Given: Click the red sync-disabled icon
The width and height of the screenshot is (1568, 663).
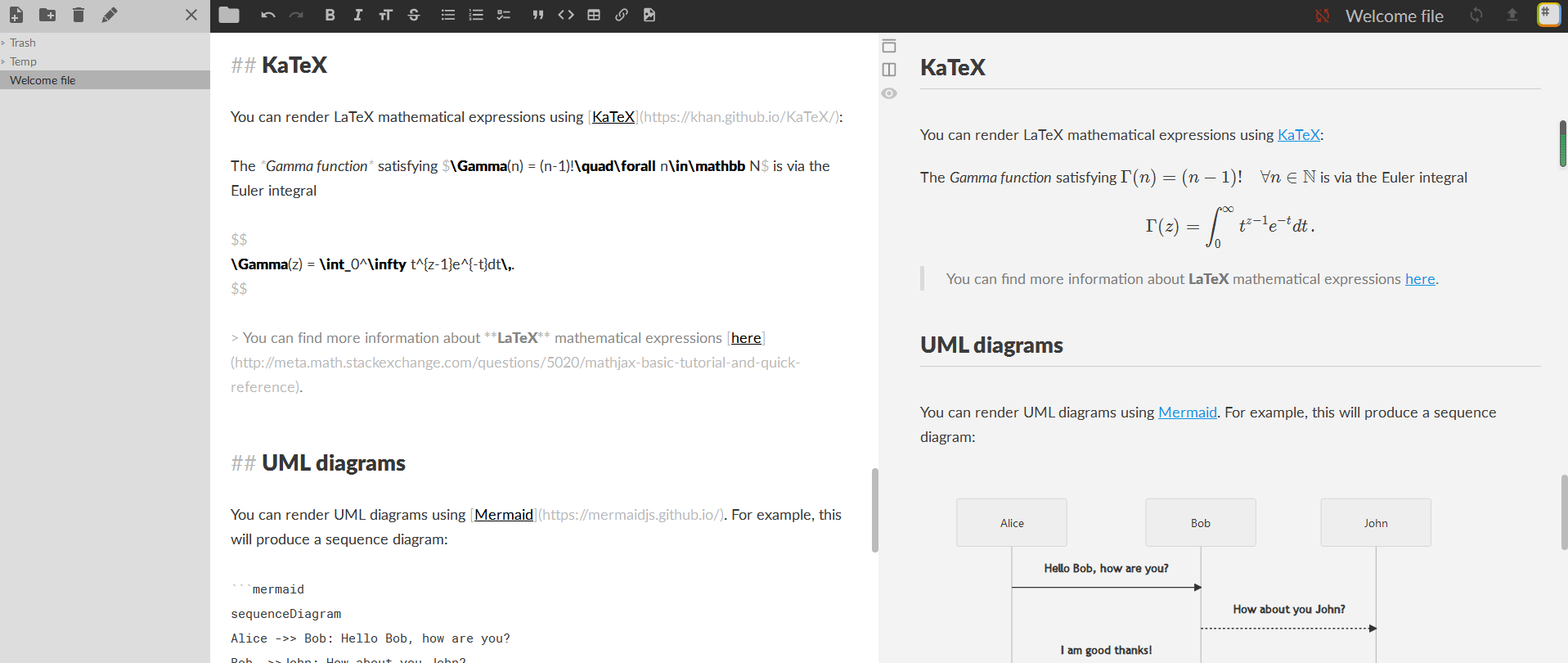Looking at the screenshot, I should click(1323, 16).
